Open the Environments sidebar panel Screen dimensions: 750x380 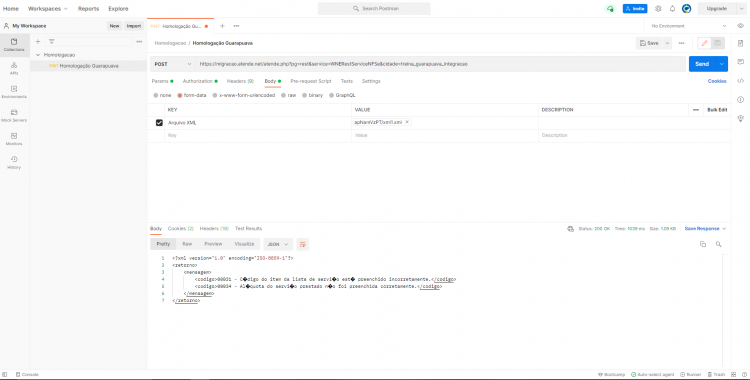point(14,92)
